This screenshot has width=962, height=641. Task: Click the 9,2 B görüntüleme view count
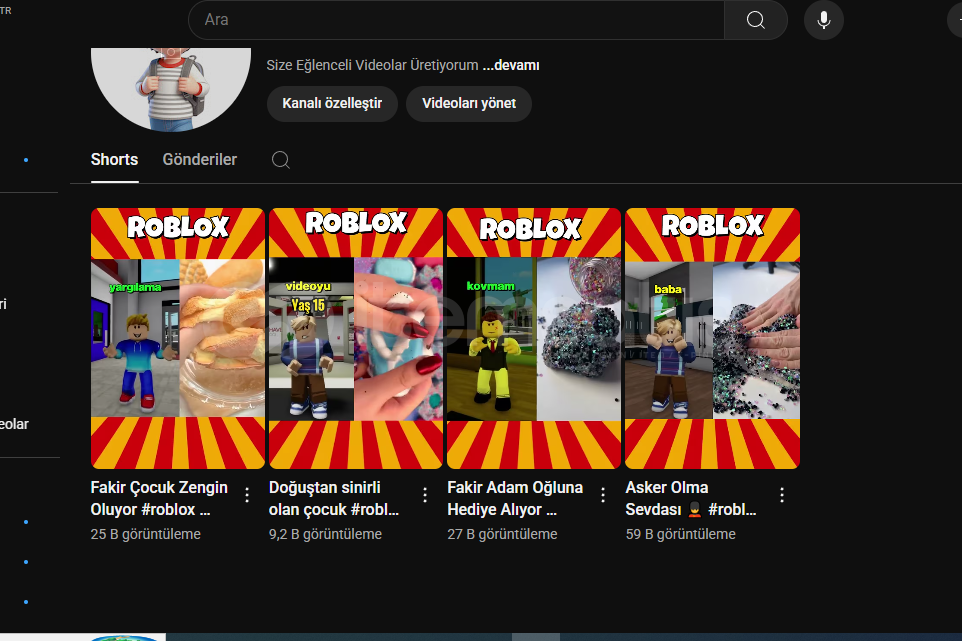(x=325, y=534)
